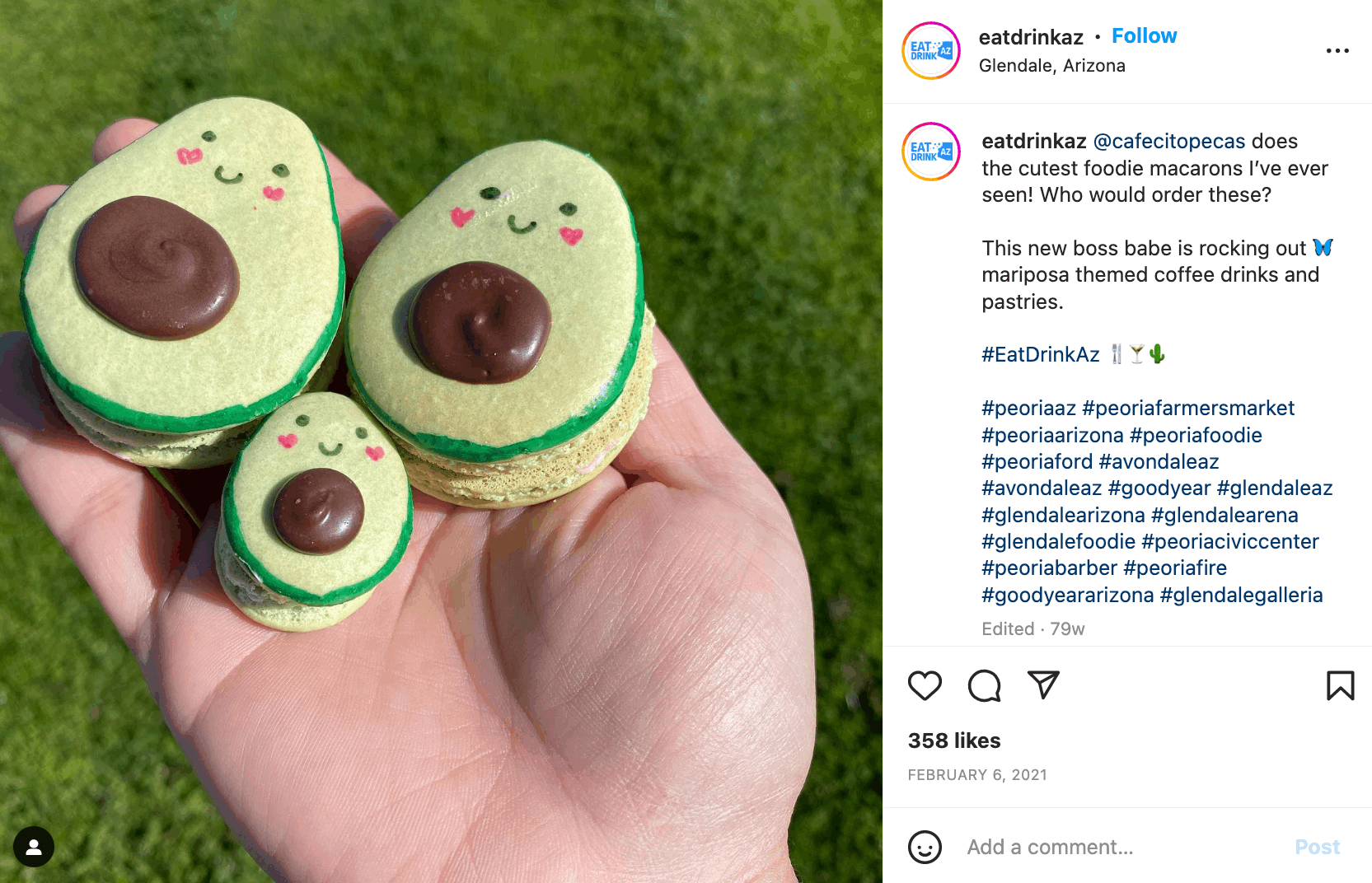Open comments via the speech bubble icon
Image resolution: width=1372 pixels, height=883 pixels.
984,685
